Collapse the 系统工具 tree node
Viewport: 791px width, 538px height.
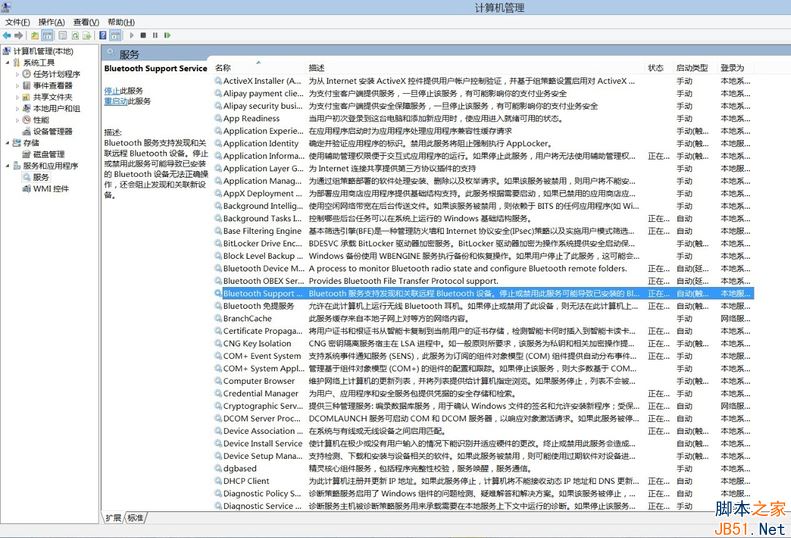coord(8,63)
